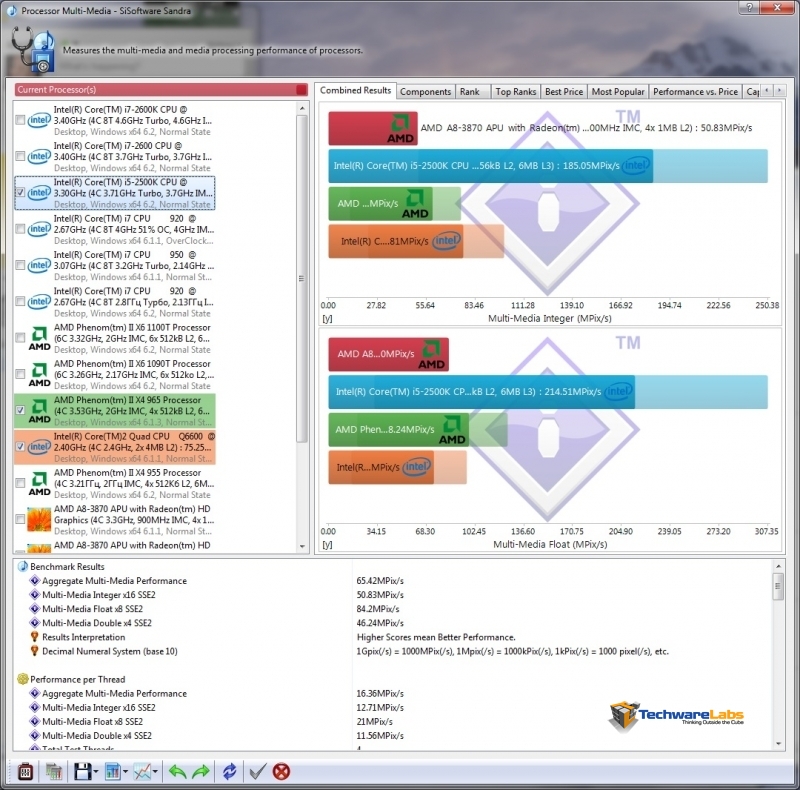Cancel with the red X circle icon
This screenshot has height=790, width=800.
281,771
